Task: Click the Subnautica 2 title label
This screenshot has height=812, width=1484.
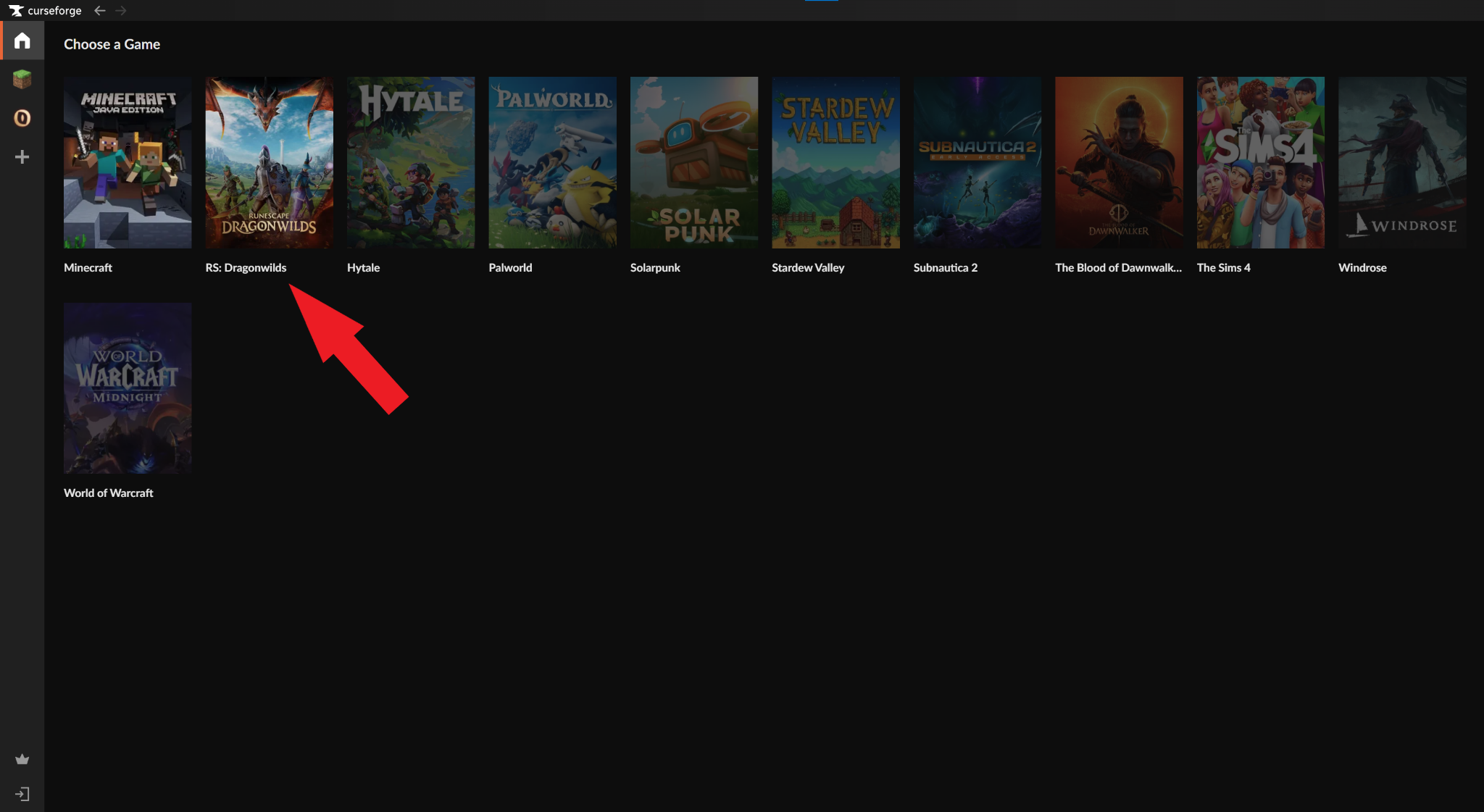Action: coord(946,267)
